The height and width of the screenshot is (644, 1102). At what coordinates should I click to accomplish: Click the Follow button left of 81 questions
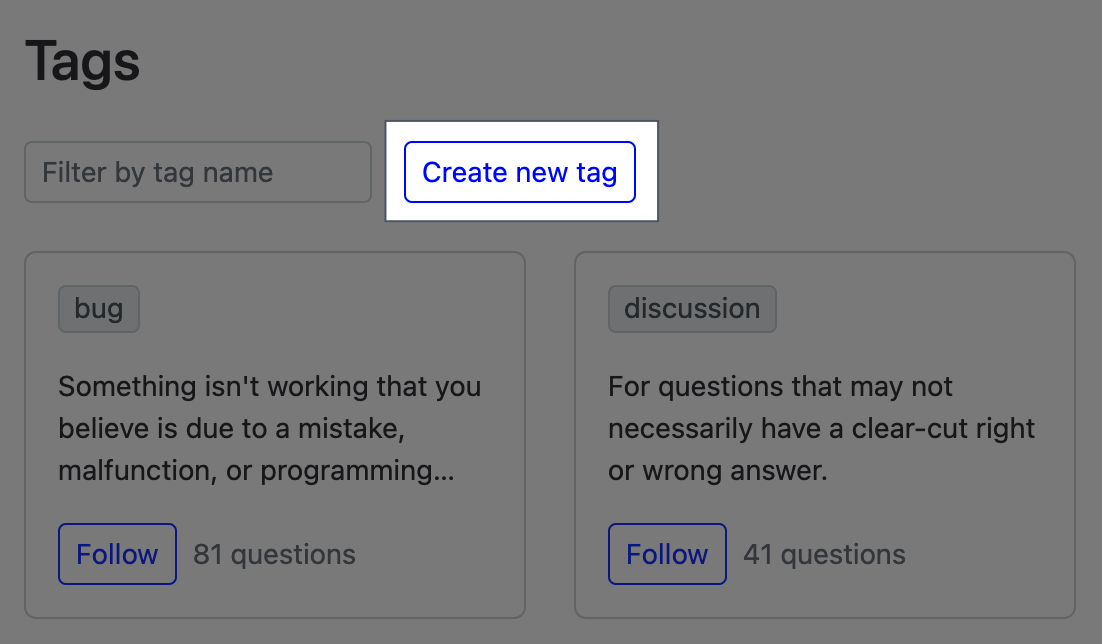[117, 554]
